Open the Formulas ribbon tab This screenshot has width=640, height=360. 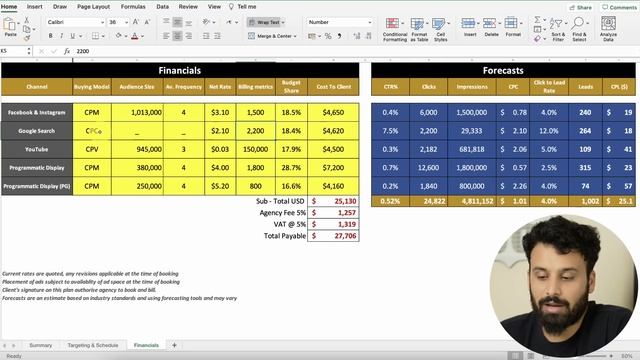point(133,7)
